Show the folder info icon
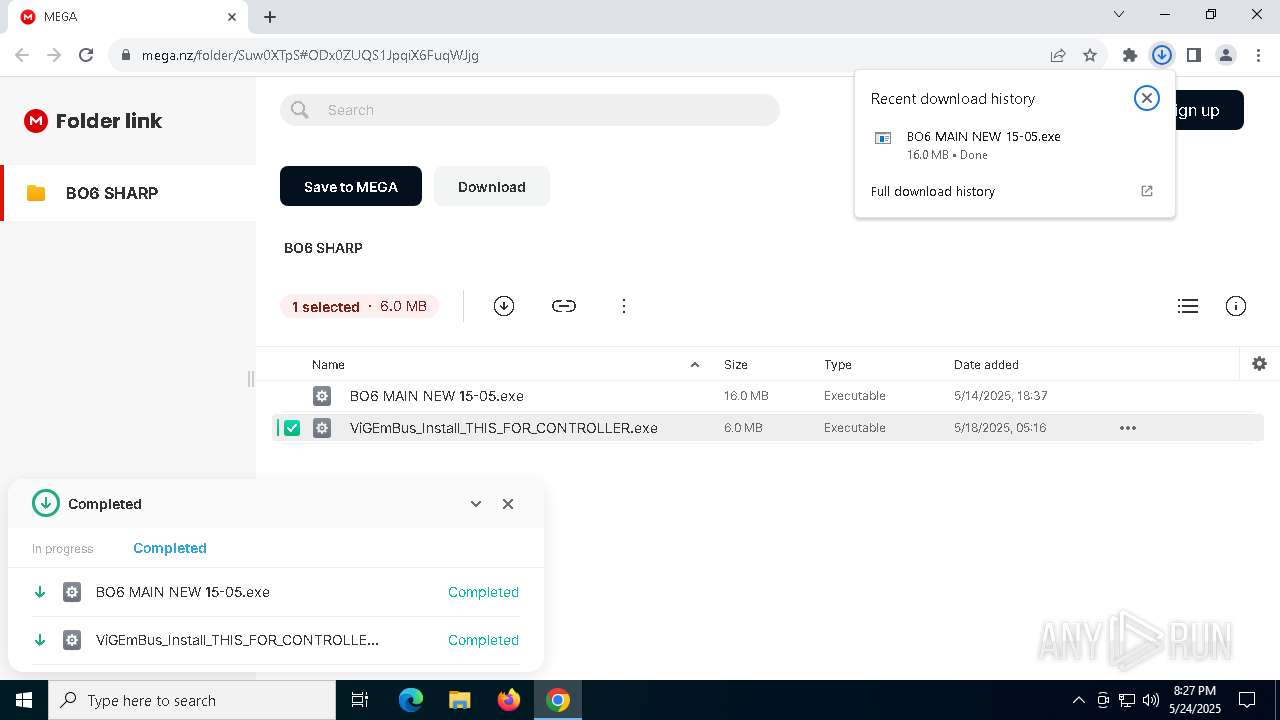The width and height of the screenshot is (1280, 720). pyautogui.click(x=1236, y=306)
